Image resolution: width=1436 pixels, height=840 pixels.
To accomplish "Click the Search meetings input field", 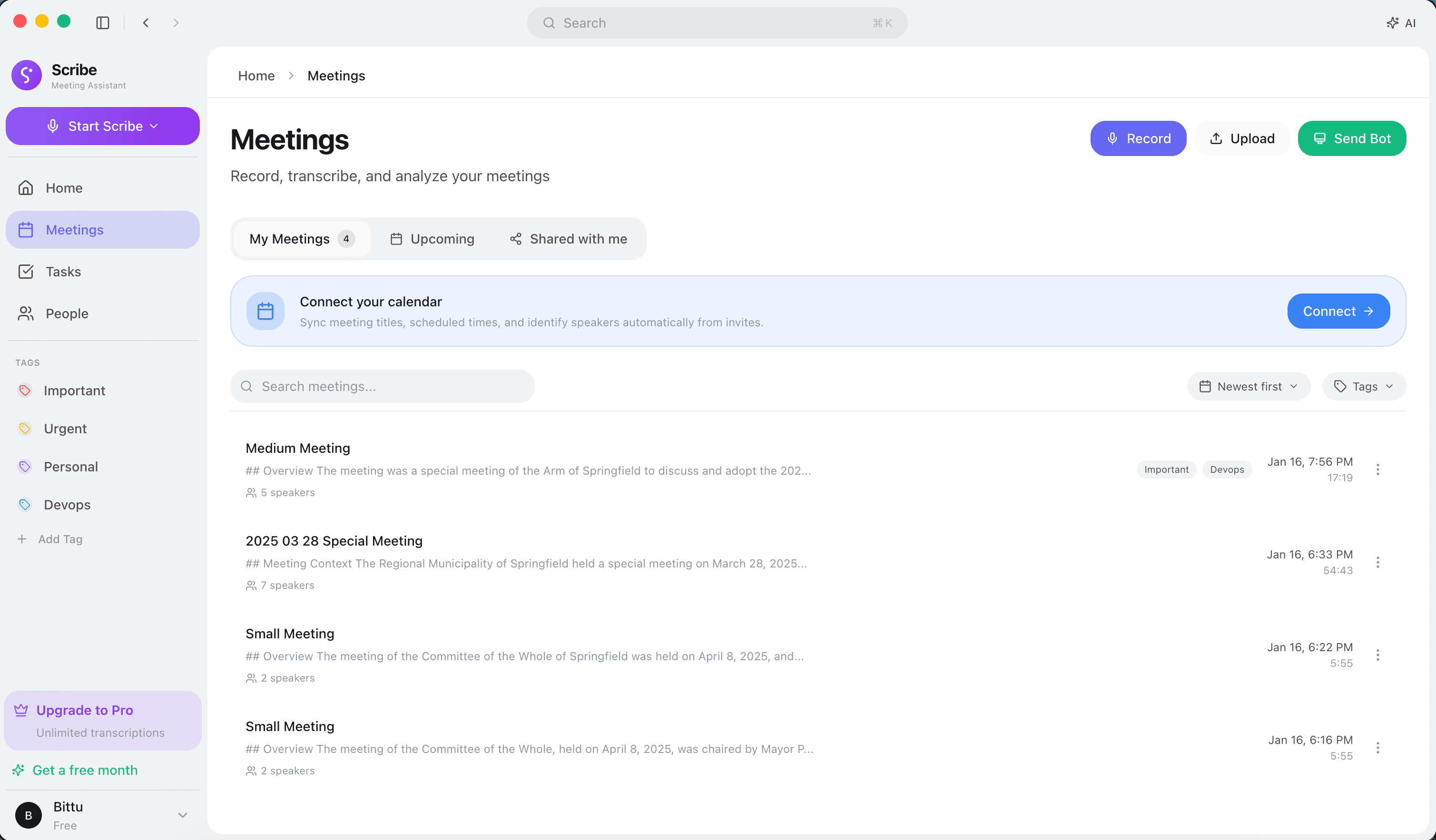I will point(382,386).
